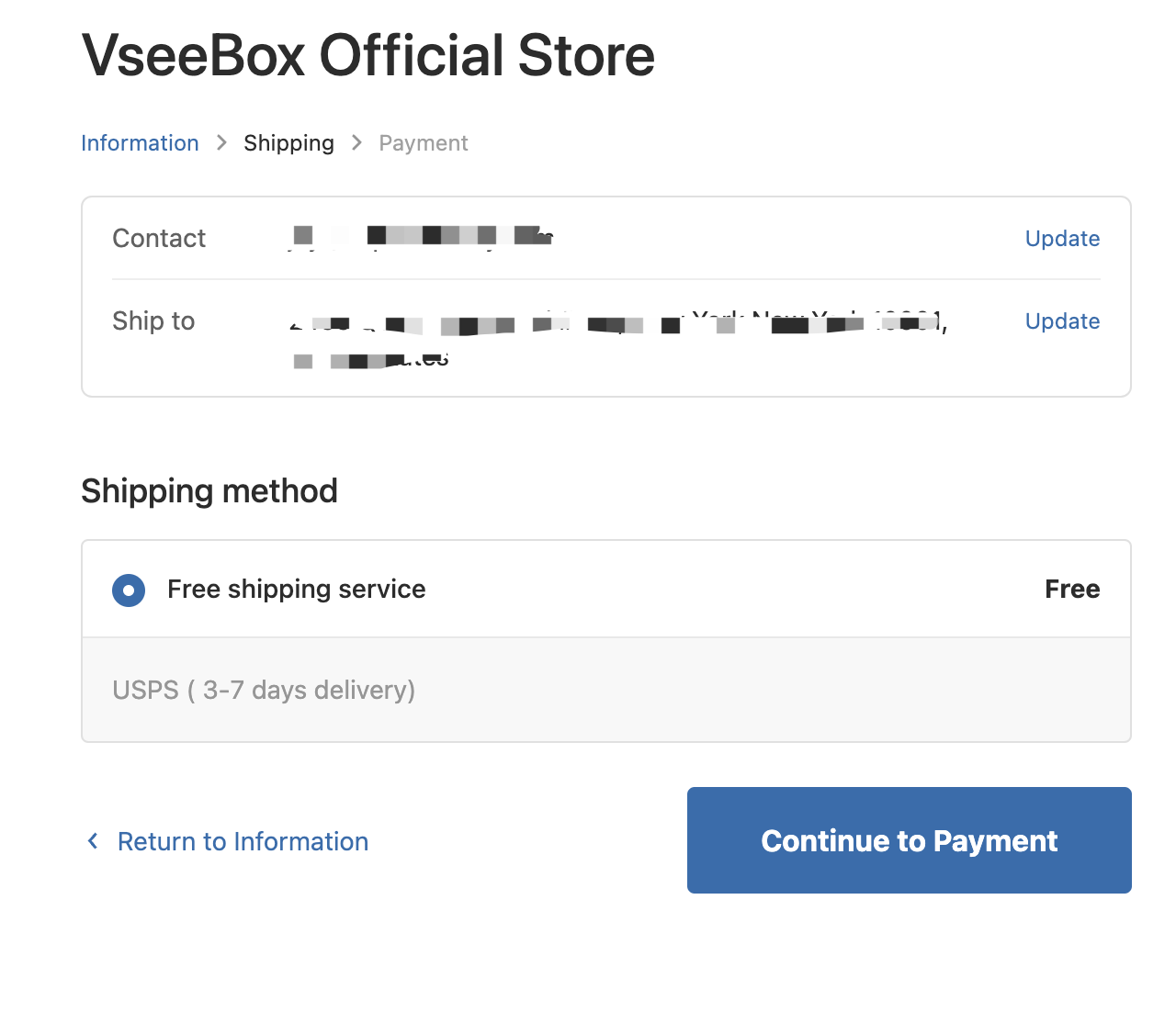Open the Information breadcrumb step
1176x1012 pixels.
pyautogui.click(x=140, y=143)
